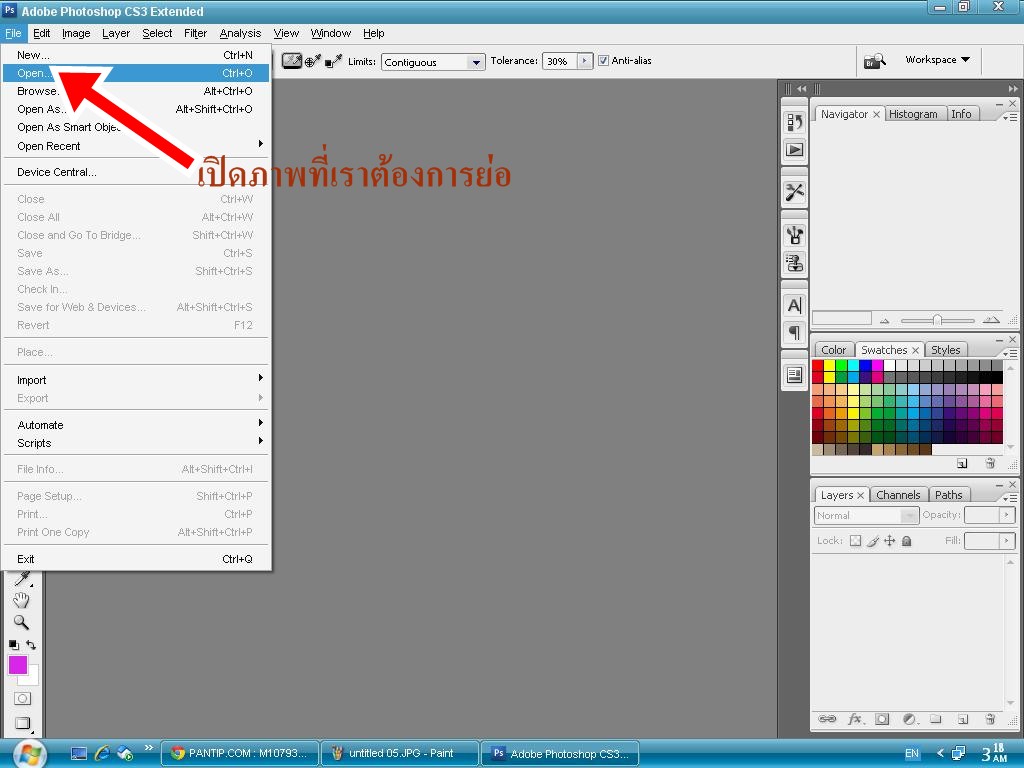Click the add layer style fx icon
The height and width of the screenshot is (768, 1024).
tap(856, 719)
